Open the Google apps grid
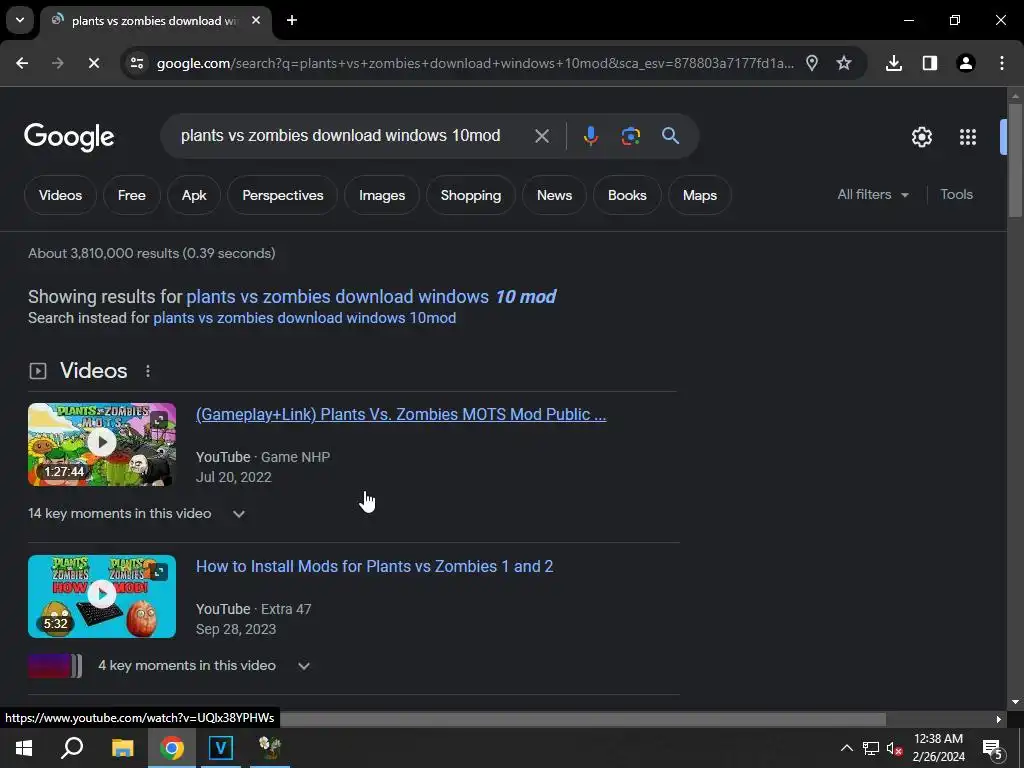 [968, 137]
